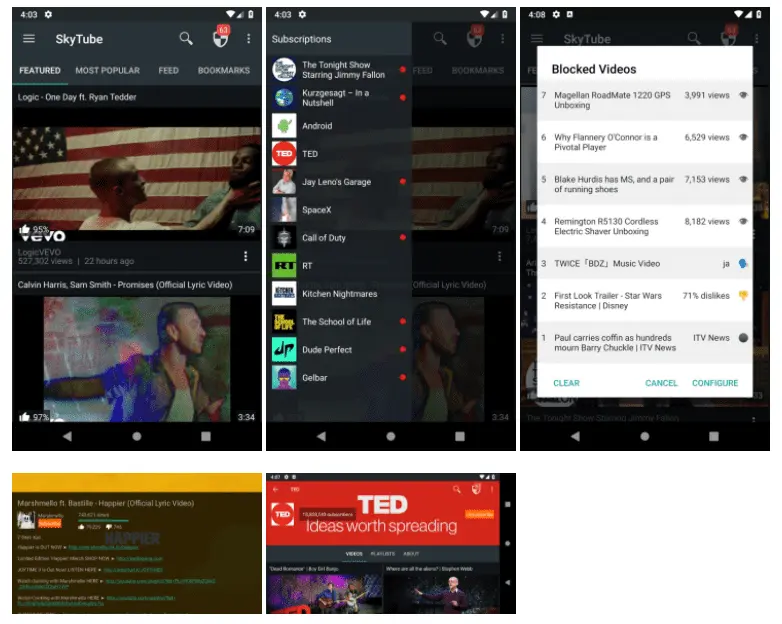Tap eye icon on Remington R5130 Cordless row
Image resolution: width=782 pixels, height=624 pixels.
click(743, 221)
